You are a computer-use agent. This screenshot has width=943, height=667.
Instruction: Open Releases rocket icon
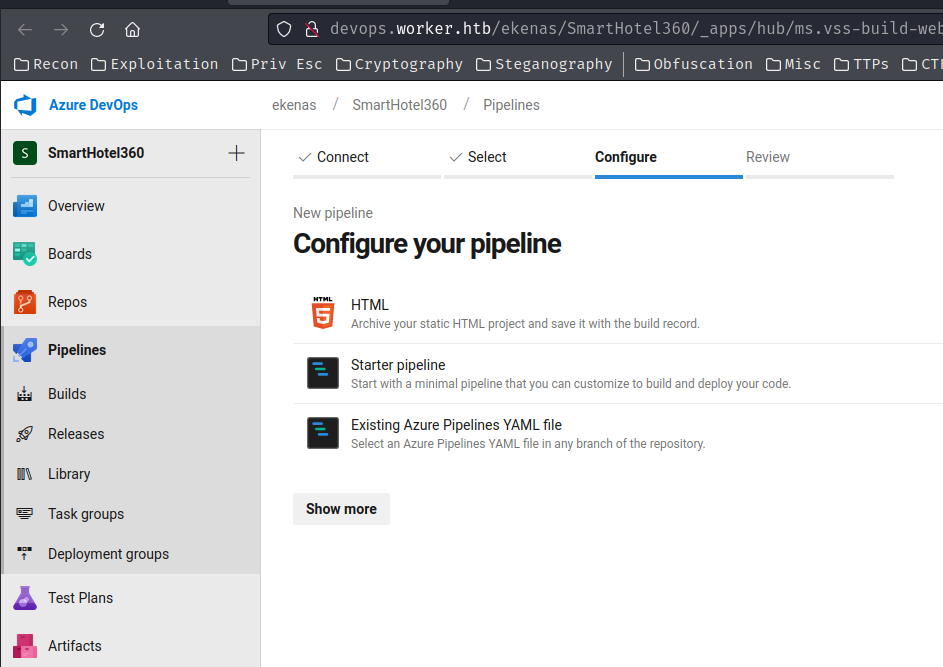[x=25, y=434]
